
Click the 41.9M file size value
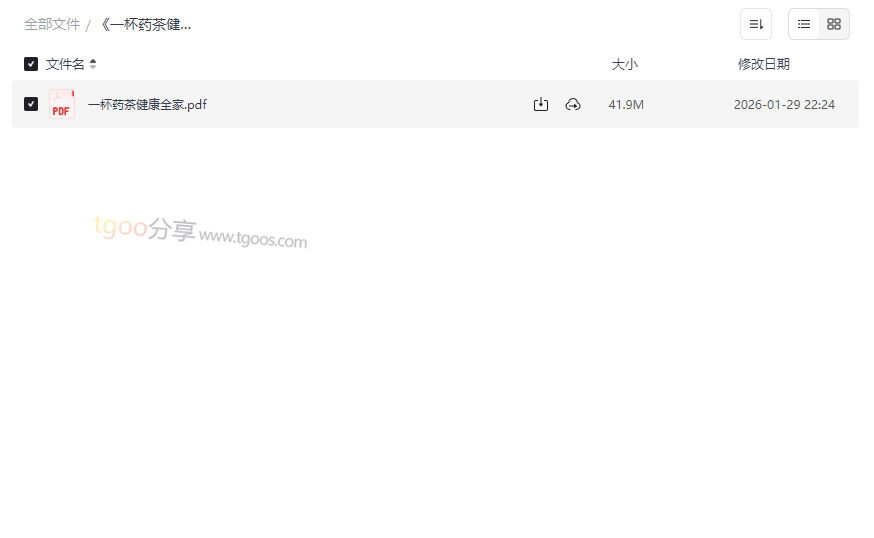[x=626, y=104]
